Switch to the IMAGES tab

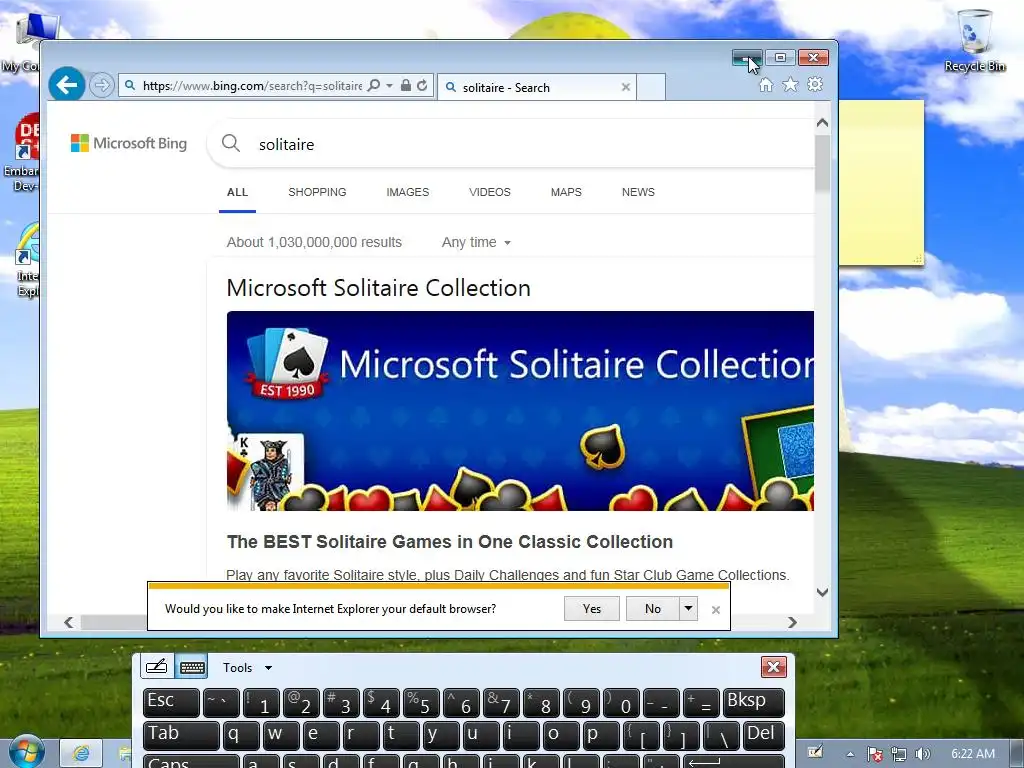click(x=408, y=192)
